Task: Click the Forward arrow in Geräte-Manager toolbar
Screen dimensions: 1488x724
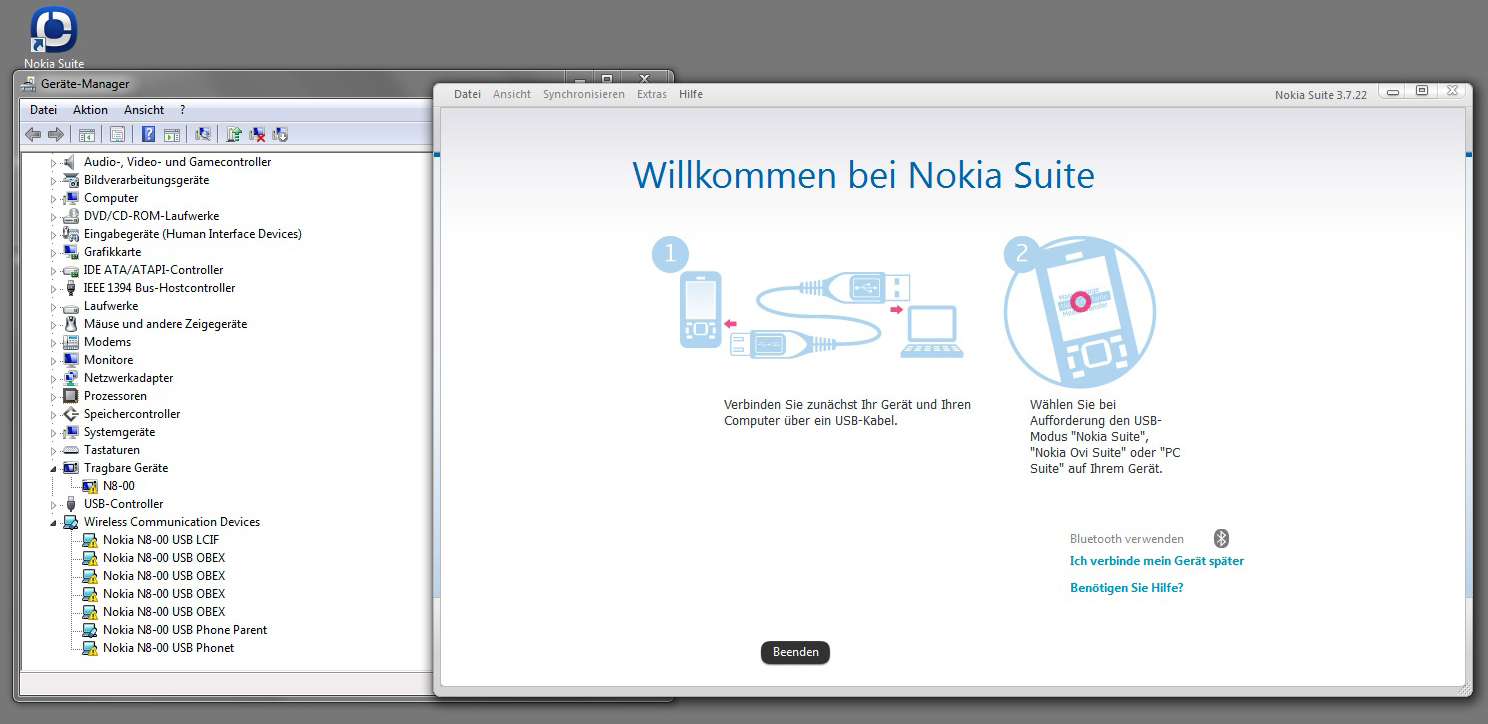Action: (x=56, y=134)
